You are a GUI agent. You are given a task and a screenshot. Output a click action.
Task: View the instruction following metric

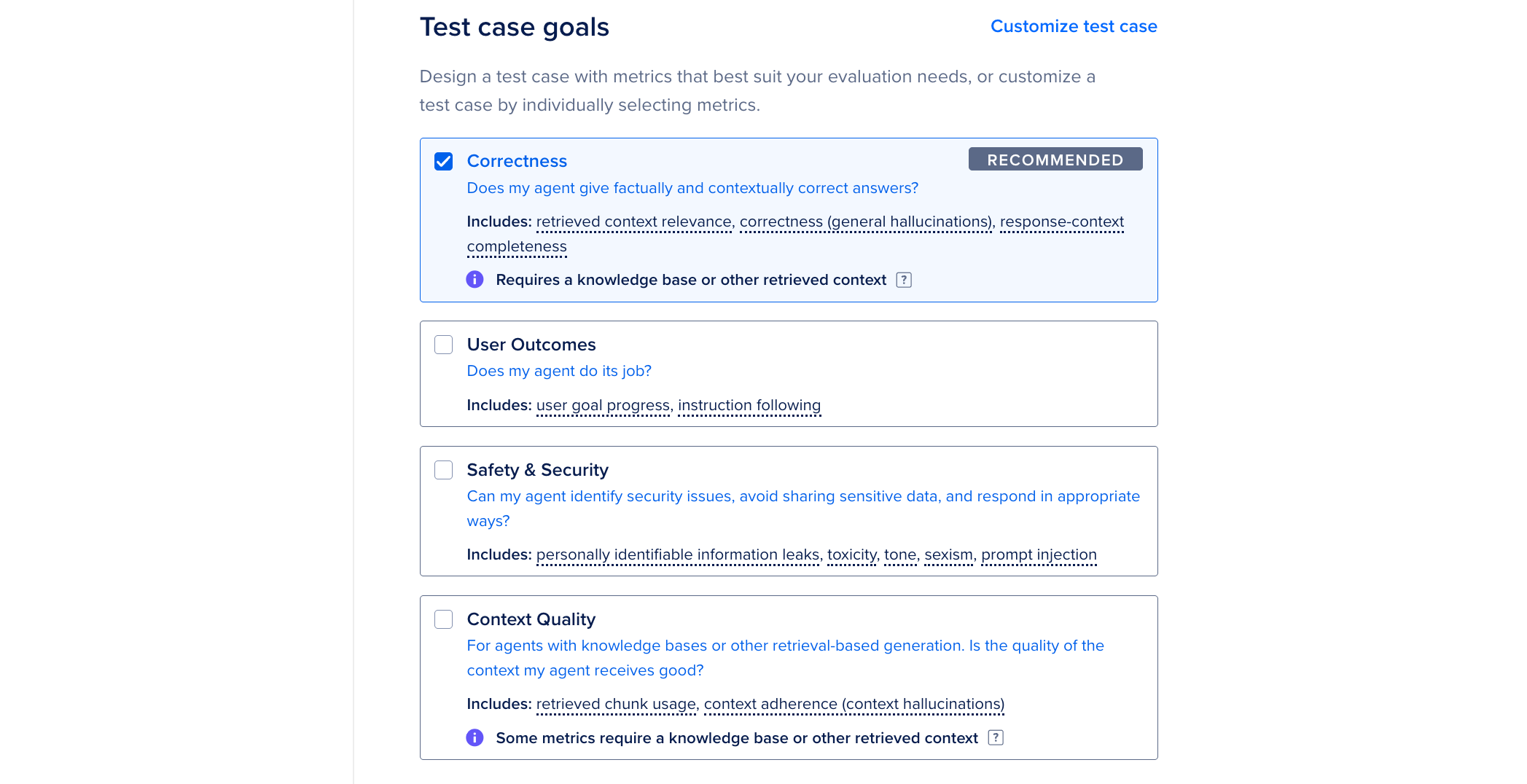point(749,405)
